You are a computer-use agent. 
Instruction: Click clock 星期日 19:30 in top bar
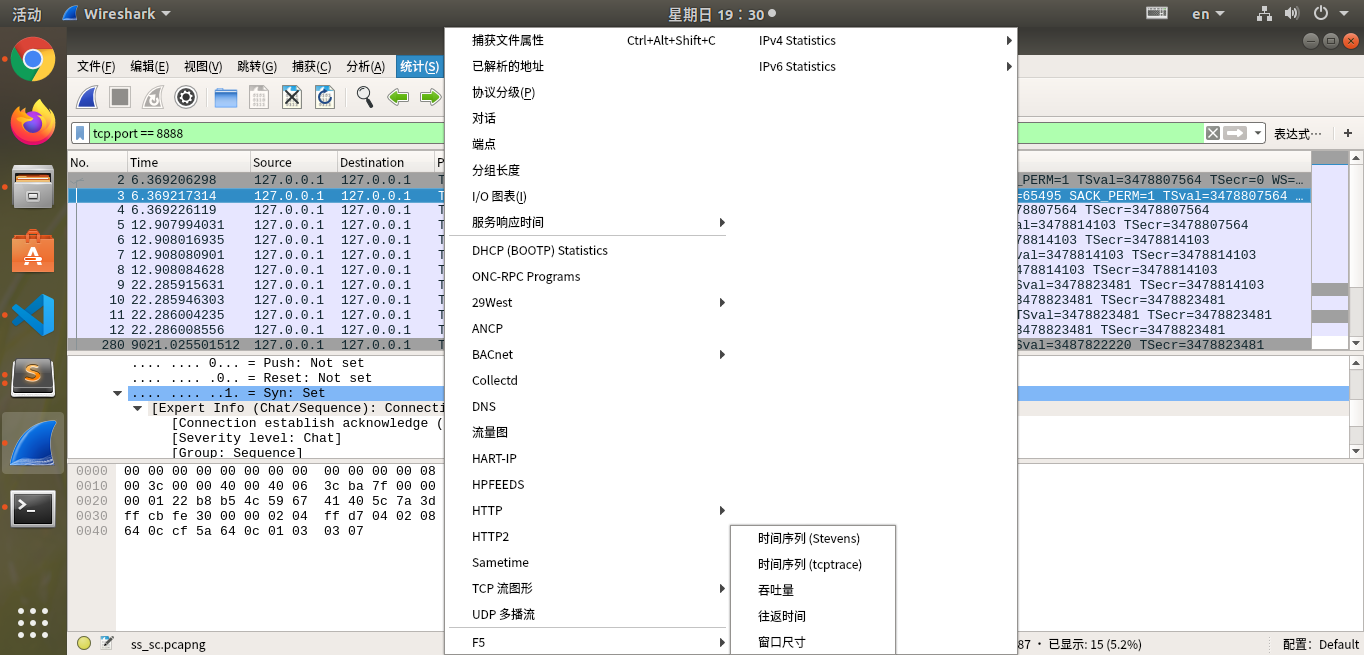pos(716,14)
